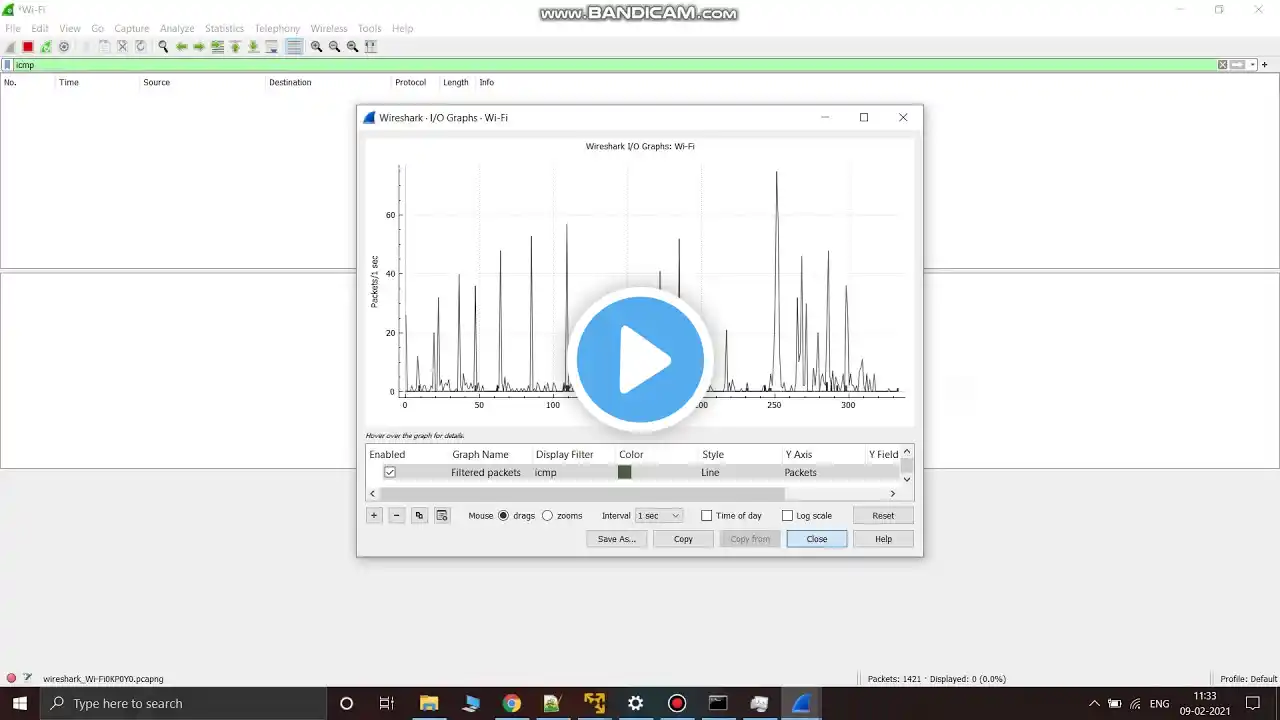
Task: Jump to the first packet icon
Action: [x=235, y=47]
